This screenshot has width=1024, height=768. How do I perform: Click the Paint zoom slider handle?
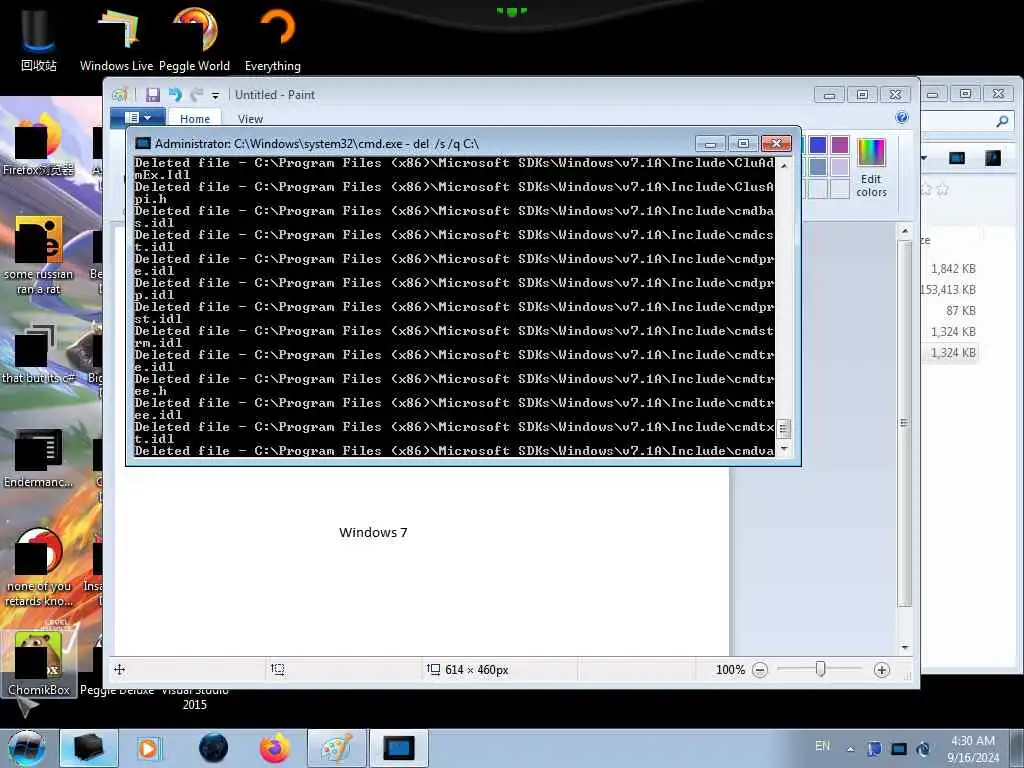(x=820, y=669)
